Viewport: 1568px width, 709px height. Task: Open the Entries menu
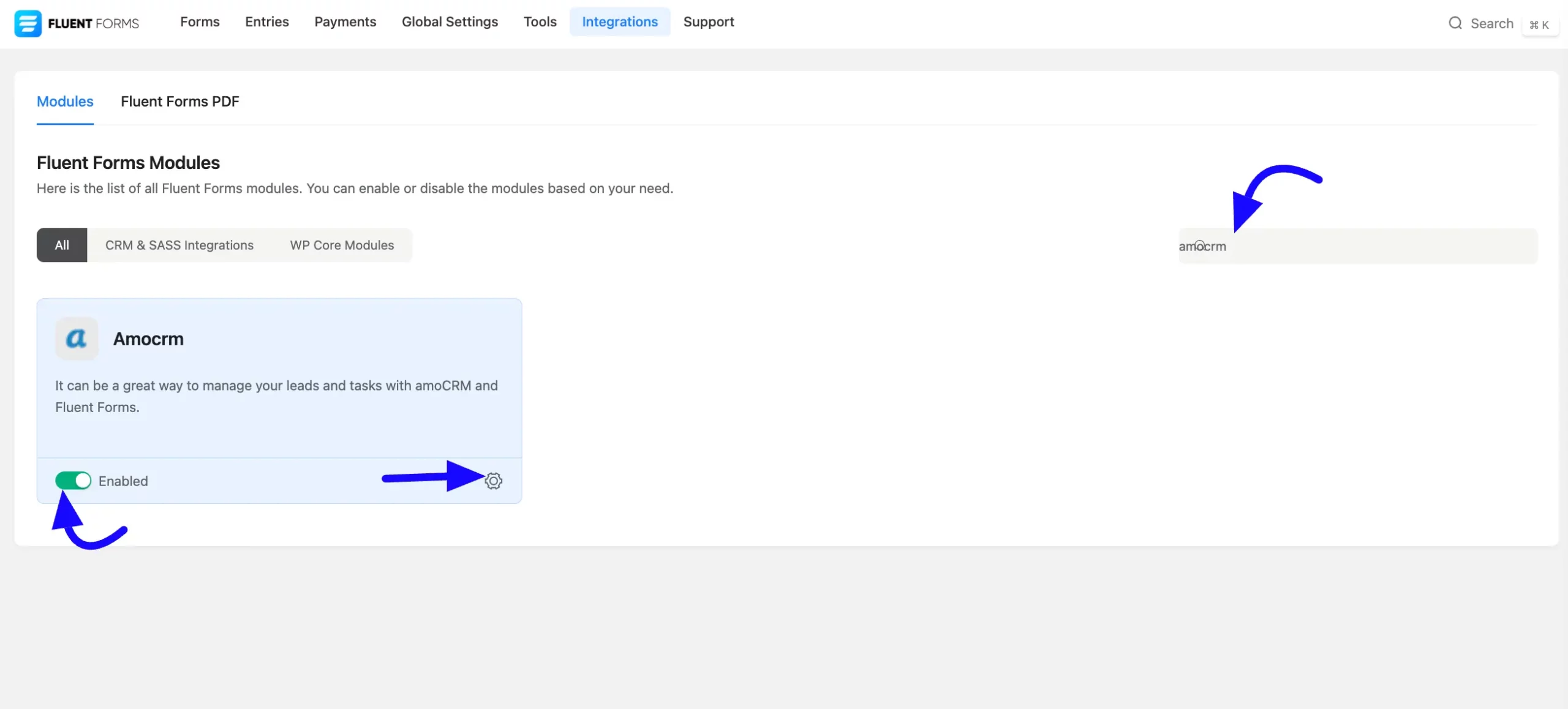click(267, 22)
